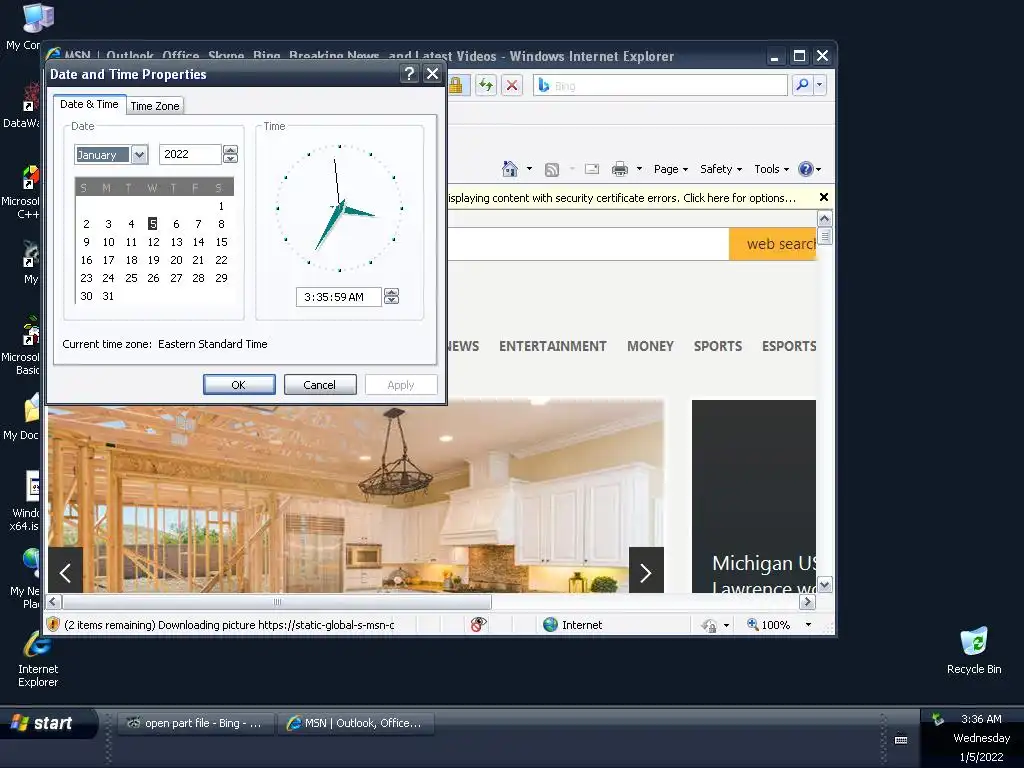Open the search provider dropdown arrow
The height and width of the screenshot is (768, 1024).
[x=820, y=85]
